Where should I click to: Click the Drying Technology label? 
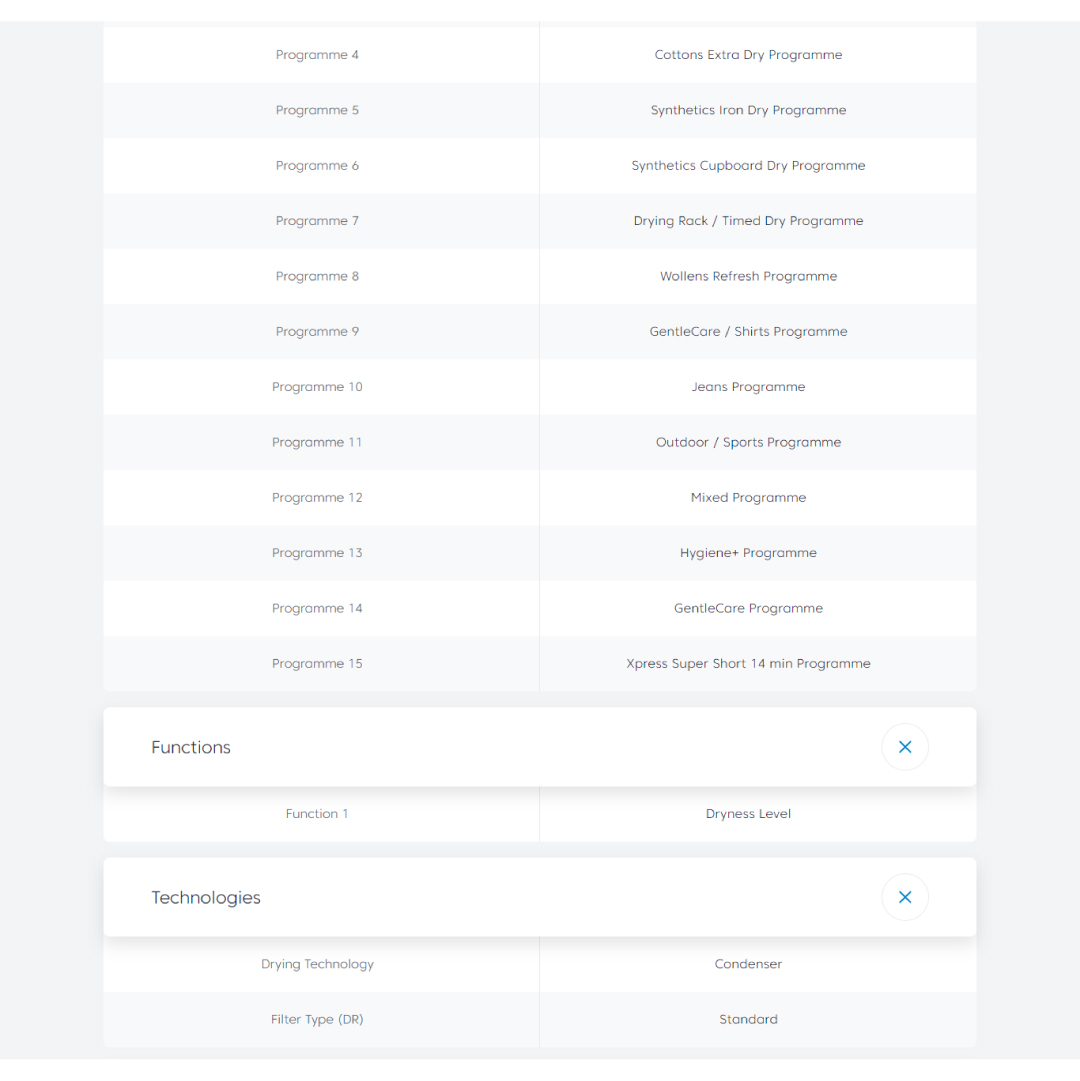[x=317, y=964]
